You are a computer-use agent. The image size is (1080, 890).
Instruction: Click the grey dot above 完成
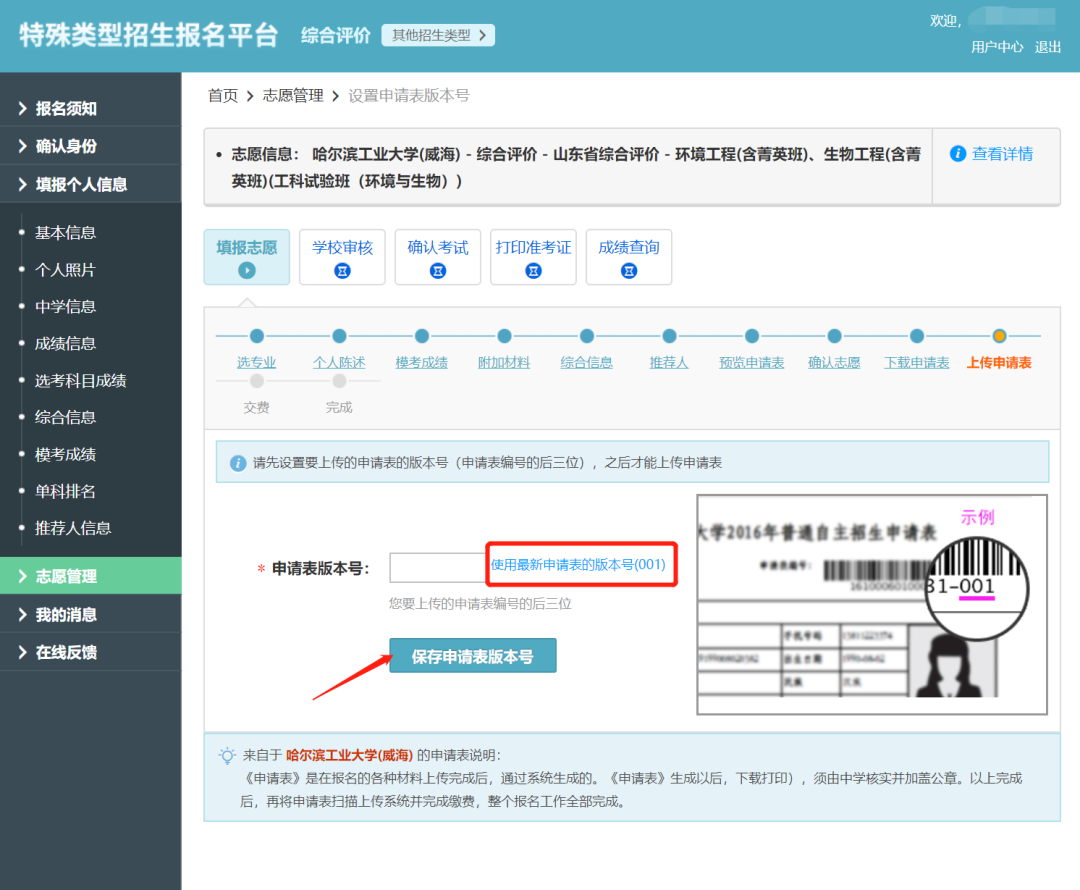[x=340, y=381]
